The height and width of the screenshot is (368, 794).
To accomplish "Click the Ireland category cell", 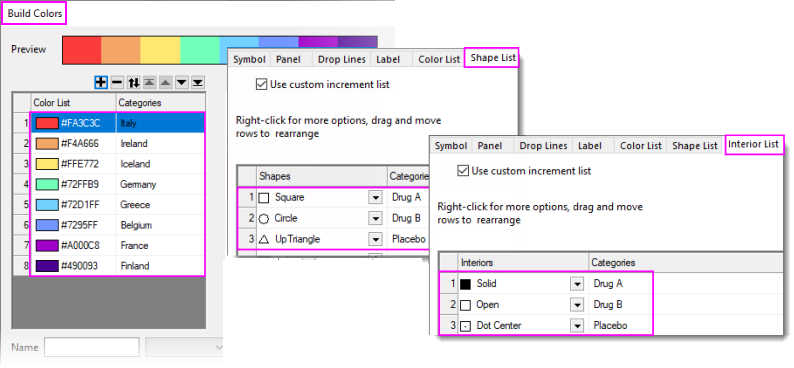I will click(x=161, y=144).
